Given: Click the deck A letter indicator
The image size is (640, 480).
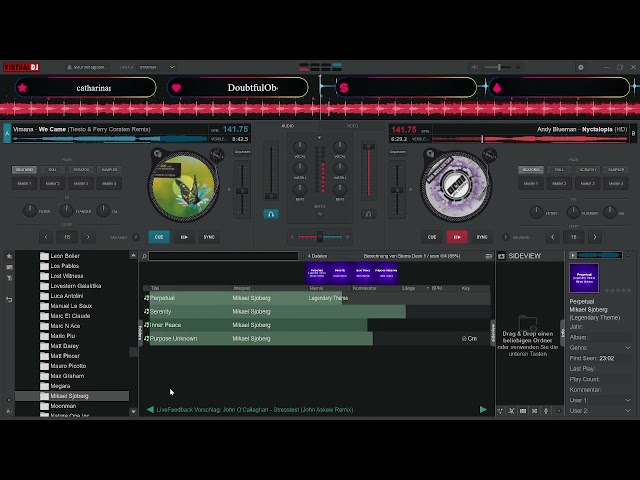Looking at the screenshot, I should [x=7, y=133].
